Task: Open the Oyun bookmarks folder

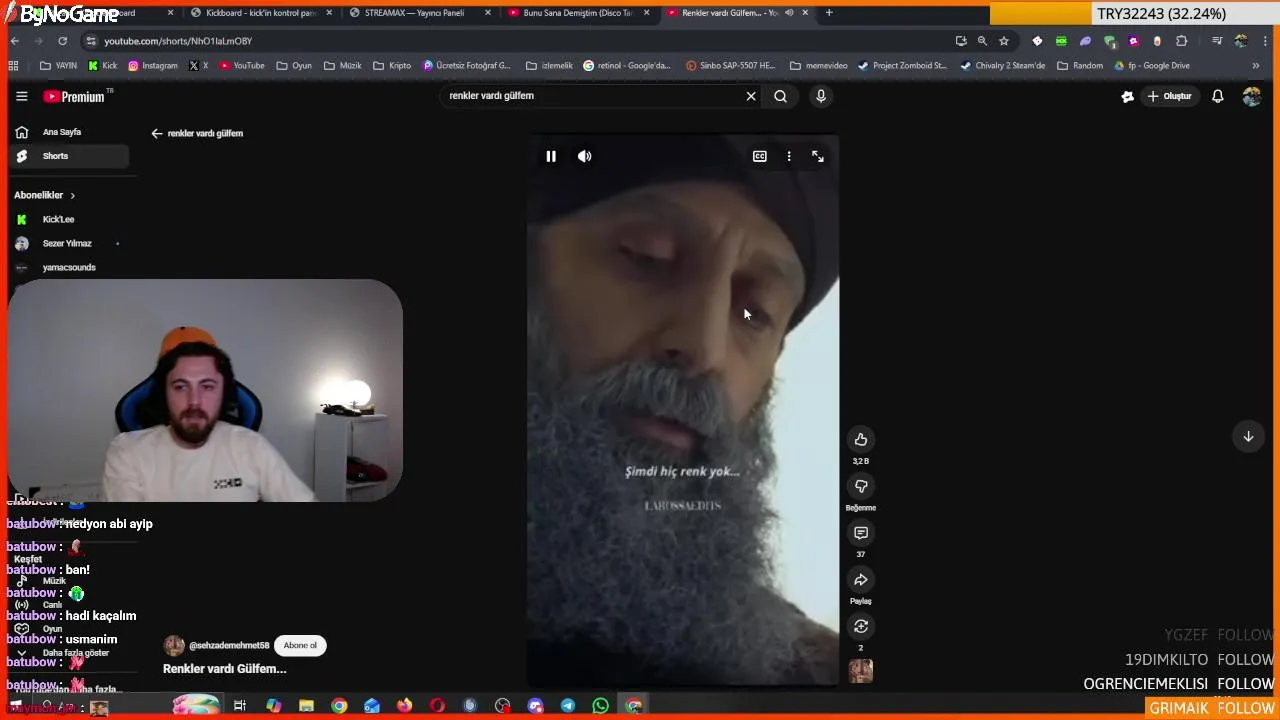Action: [x=293, y=66]
